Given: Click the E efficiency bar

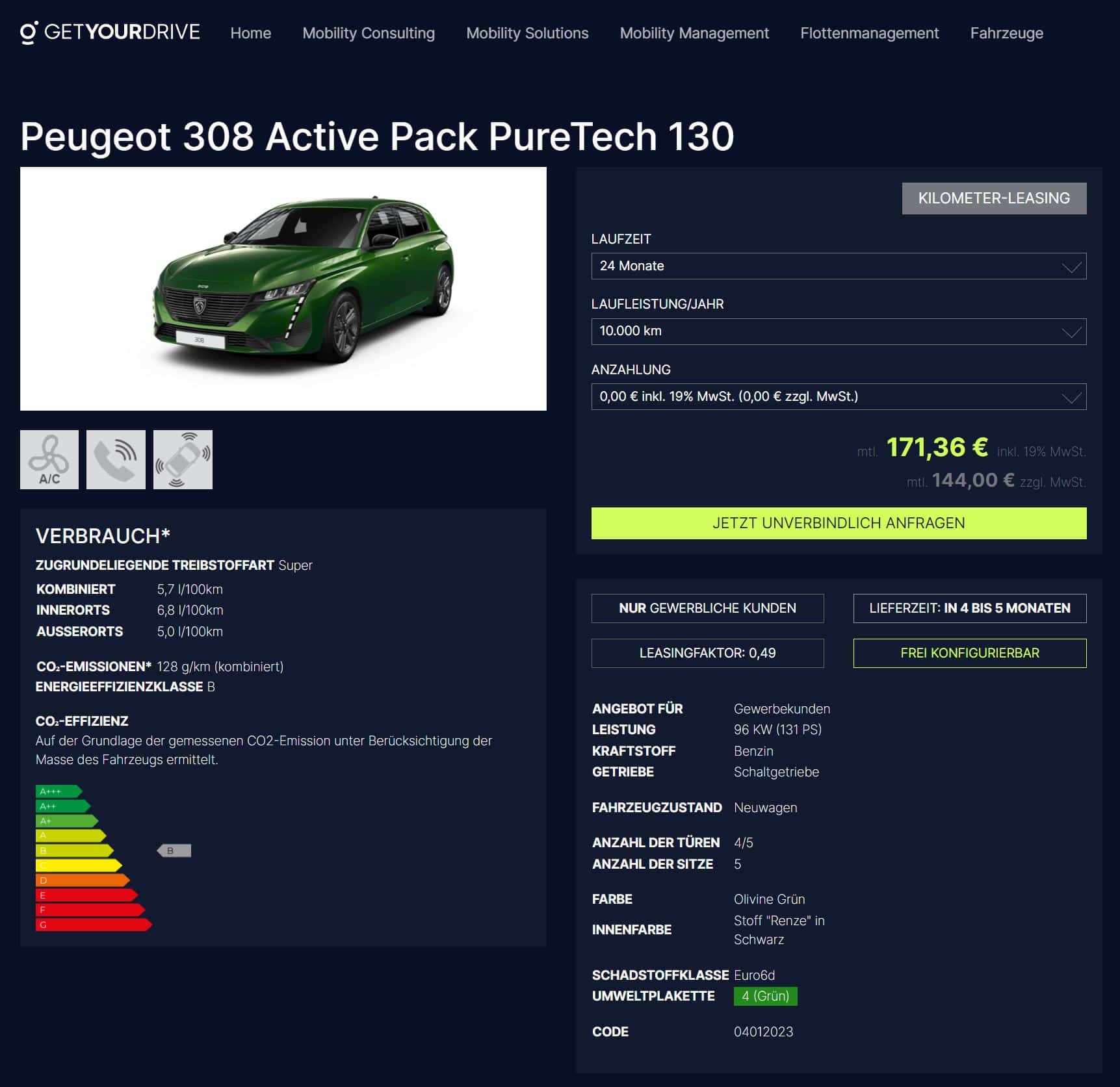Looking at the screenshot, I should click(x=86, y=895).
